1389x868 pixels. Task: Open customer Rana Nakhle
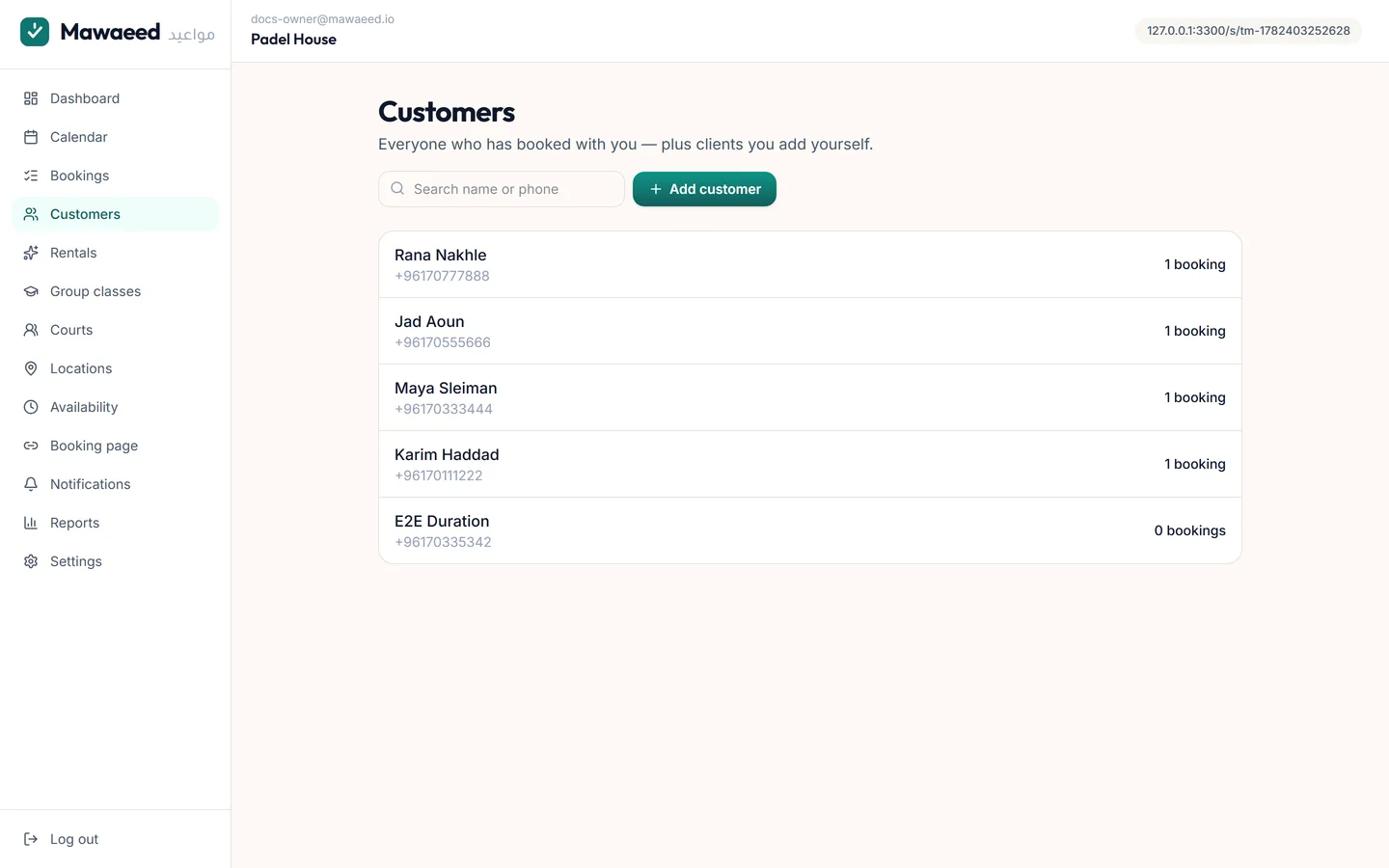pyautogui.click(x=810, y=264)
